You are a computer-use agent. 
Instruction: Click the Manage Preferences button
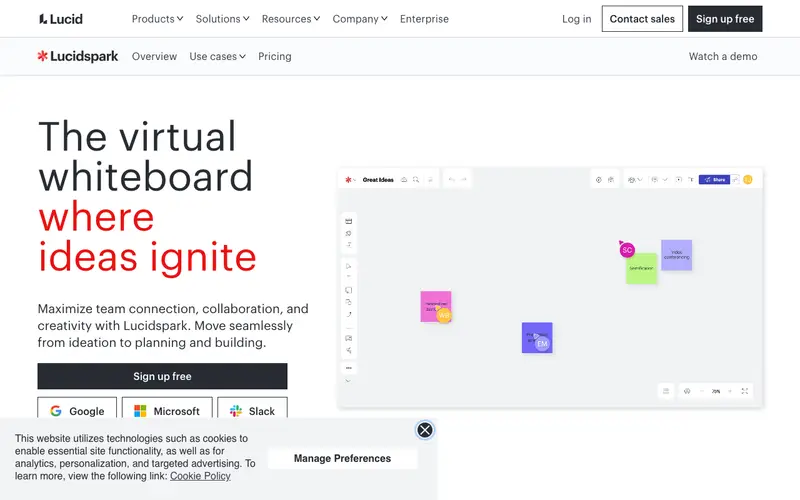click(342, 458)
